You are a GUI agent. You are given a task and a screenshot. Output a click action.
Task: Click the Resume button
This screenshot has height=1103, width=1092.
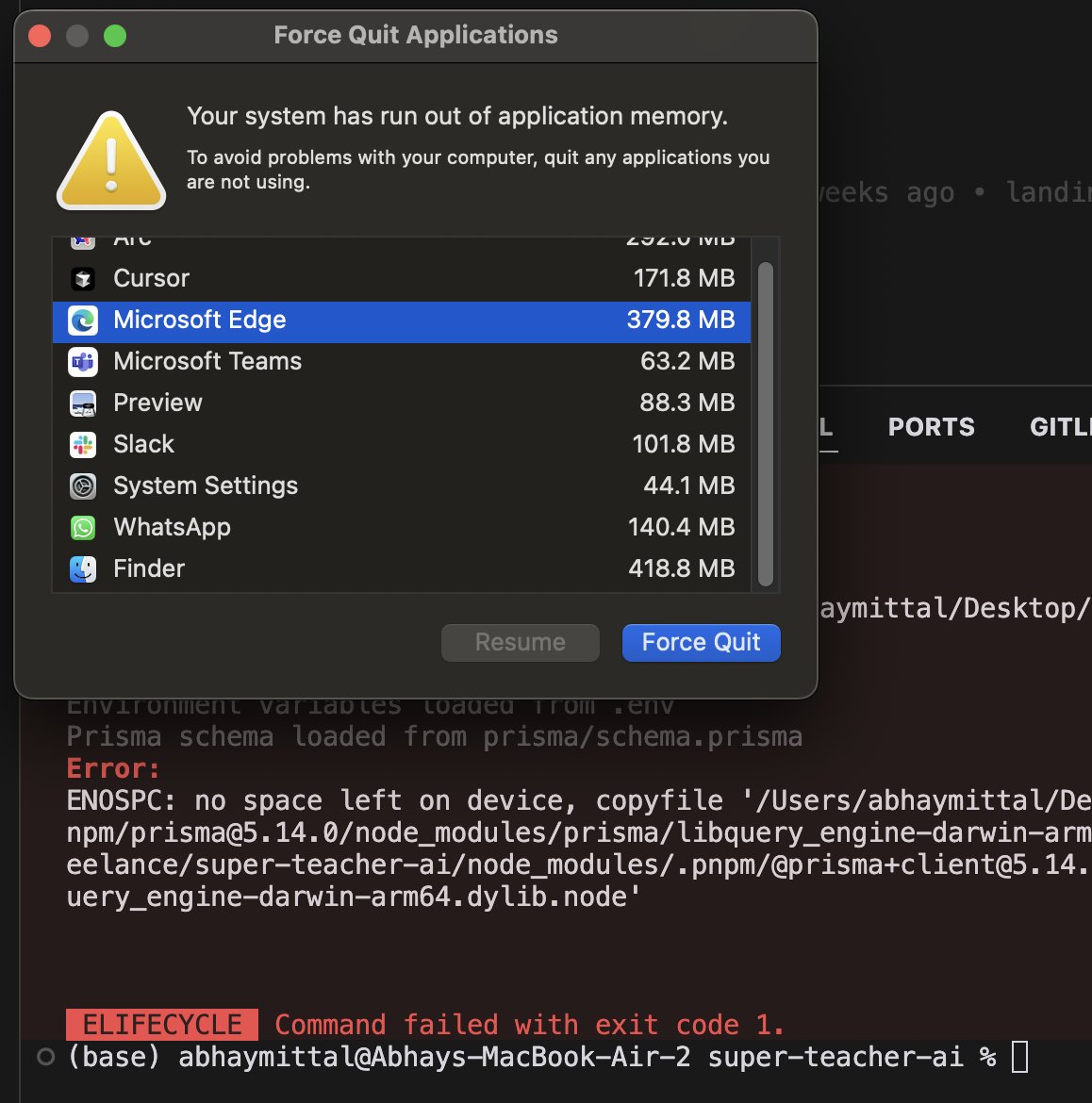tap(520, 643)
